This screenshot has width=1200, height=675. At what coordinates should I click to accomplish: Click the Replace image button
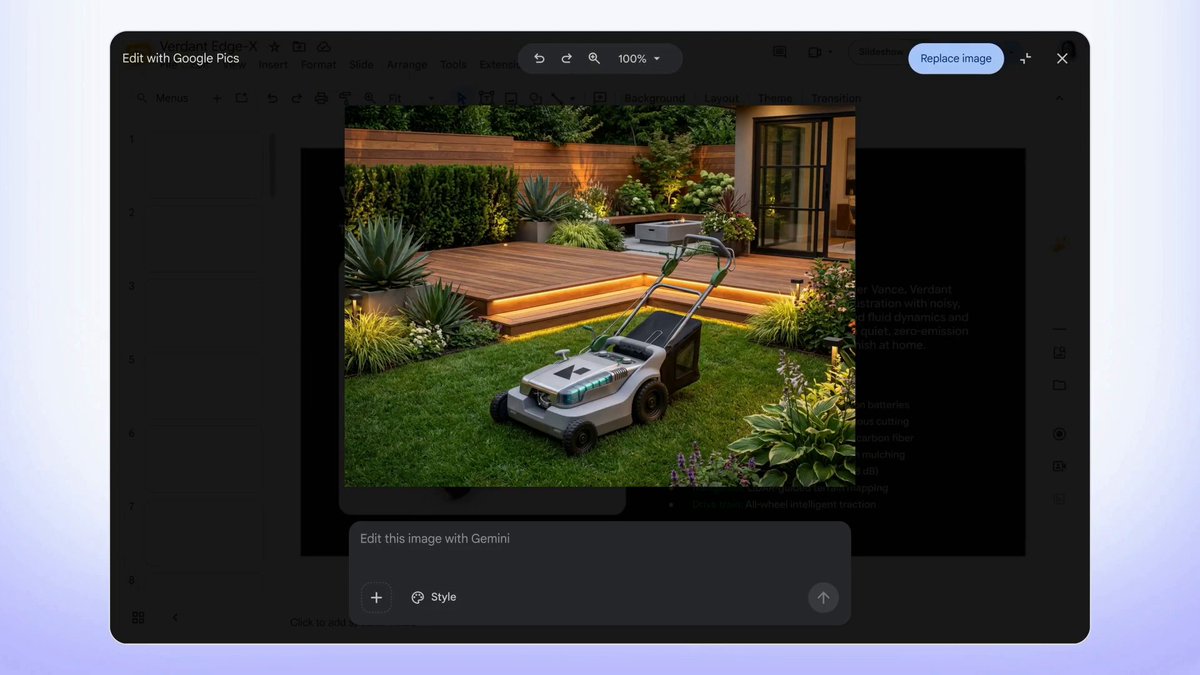(956, 58)
